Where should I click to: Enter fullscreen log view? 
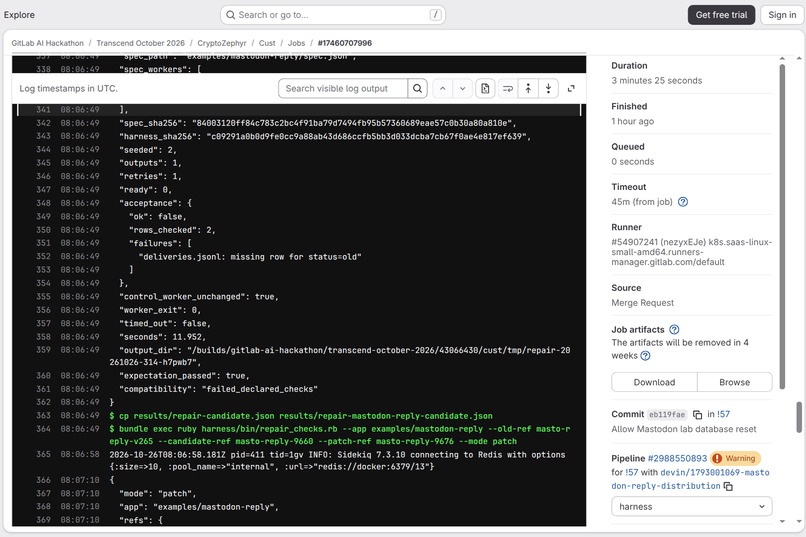pyautogui.click(x=571, y=88)
